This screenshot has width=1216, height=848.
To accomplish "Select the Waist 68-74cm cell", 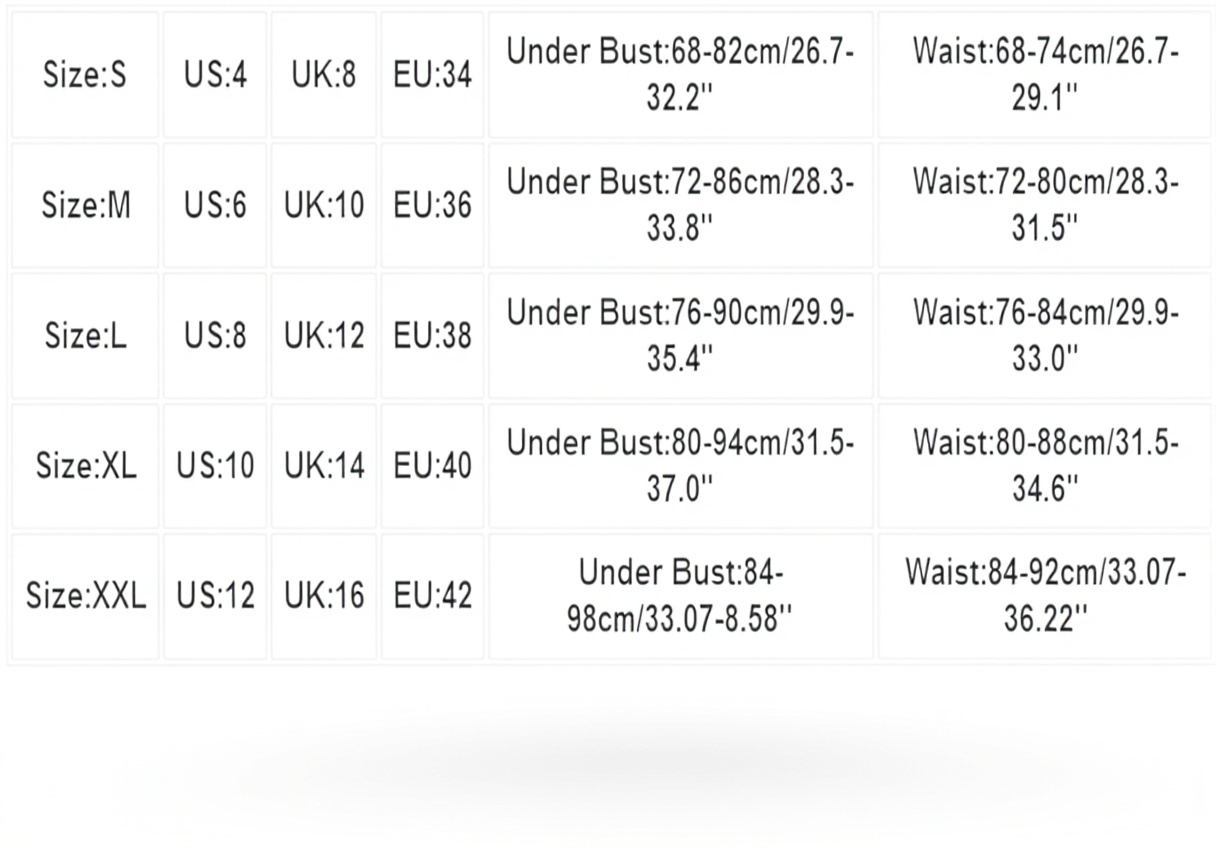I will [x=1045, y=75].
